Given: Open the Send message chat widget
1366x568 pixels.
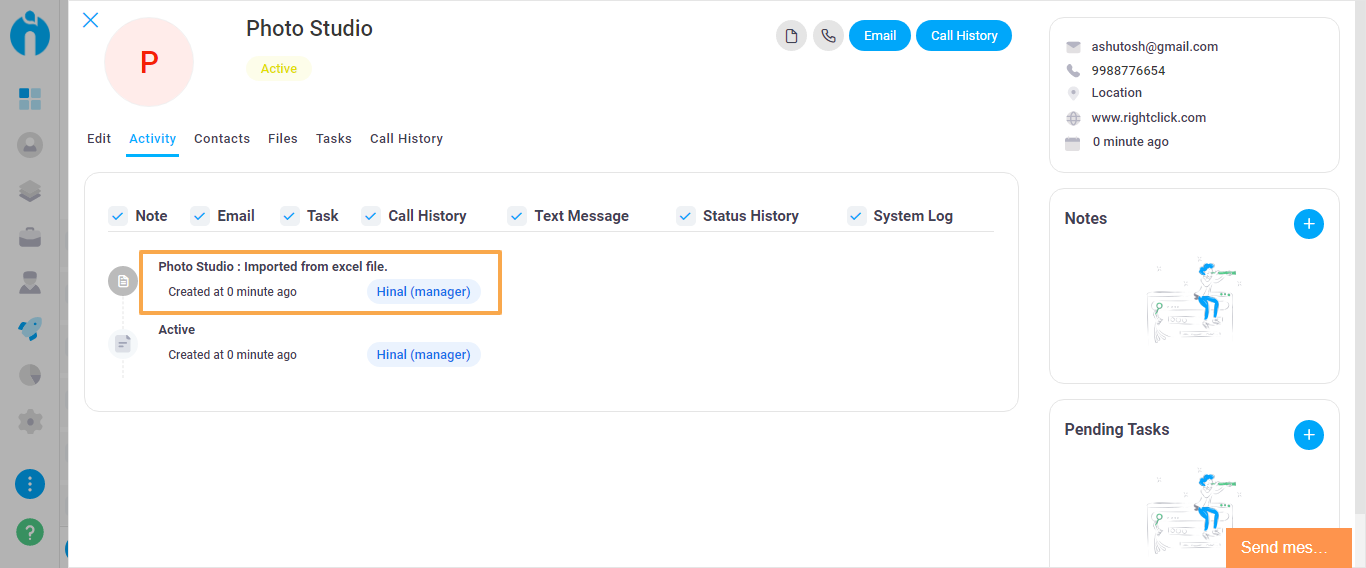Looking at the screenshot, I should [x=1288, y=548].
